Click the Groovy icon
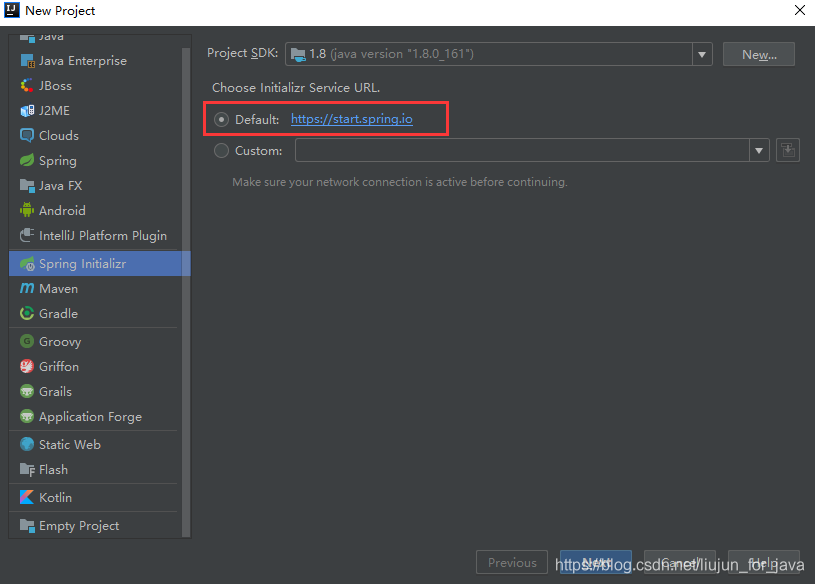Viewport: 815px width, 584px height. (x=27, y=341)
